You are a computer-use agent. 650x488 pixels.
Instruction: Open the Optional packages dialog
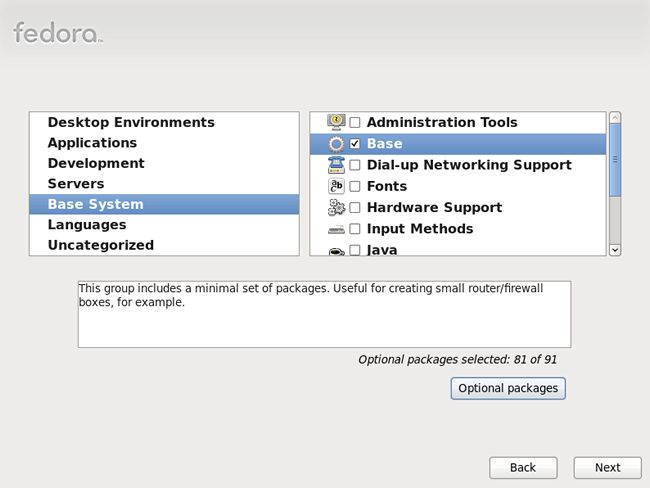point(508,388)
